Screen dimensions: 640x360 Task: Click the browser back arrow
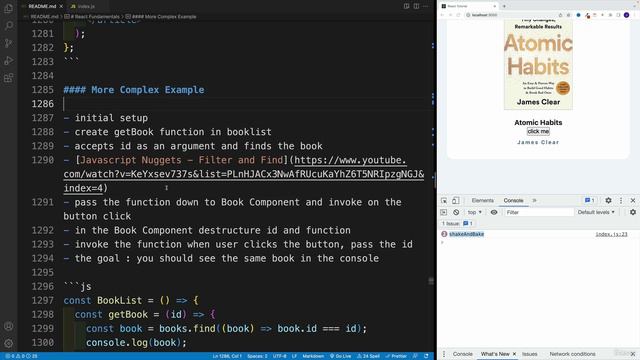pos(442,15)
